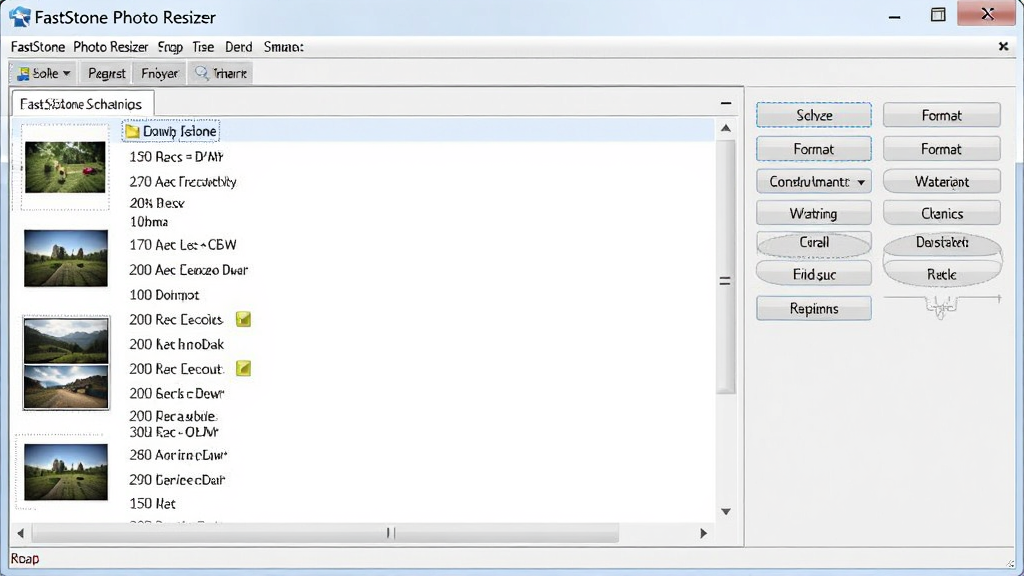Select the garden thumbnail with the red object

point(65,167)
